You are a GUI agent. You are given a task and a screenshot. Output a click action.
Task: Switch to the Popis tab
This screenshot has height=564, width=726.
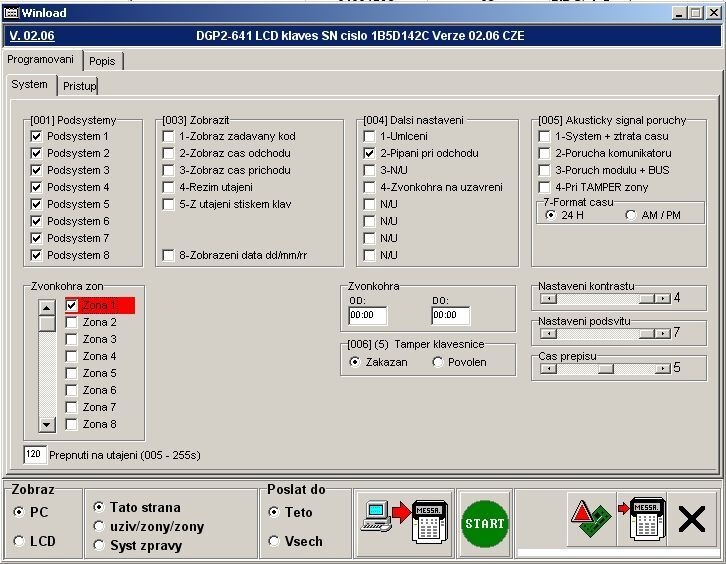(102, 61)
